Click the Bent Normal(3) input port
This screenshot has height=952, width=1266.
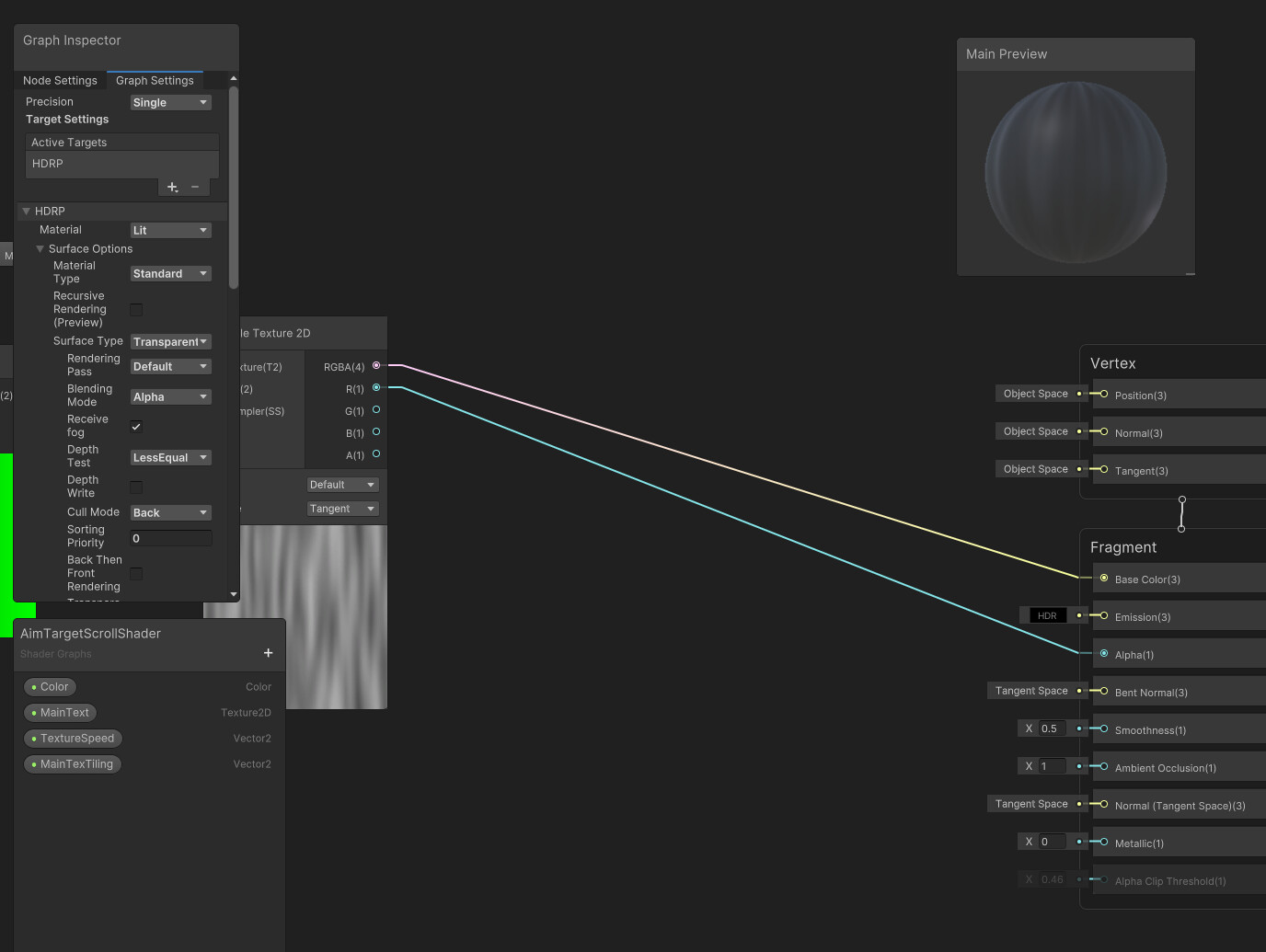[x=1104, y=692]
